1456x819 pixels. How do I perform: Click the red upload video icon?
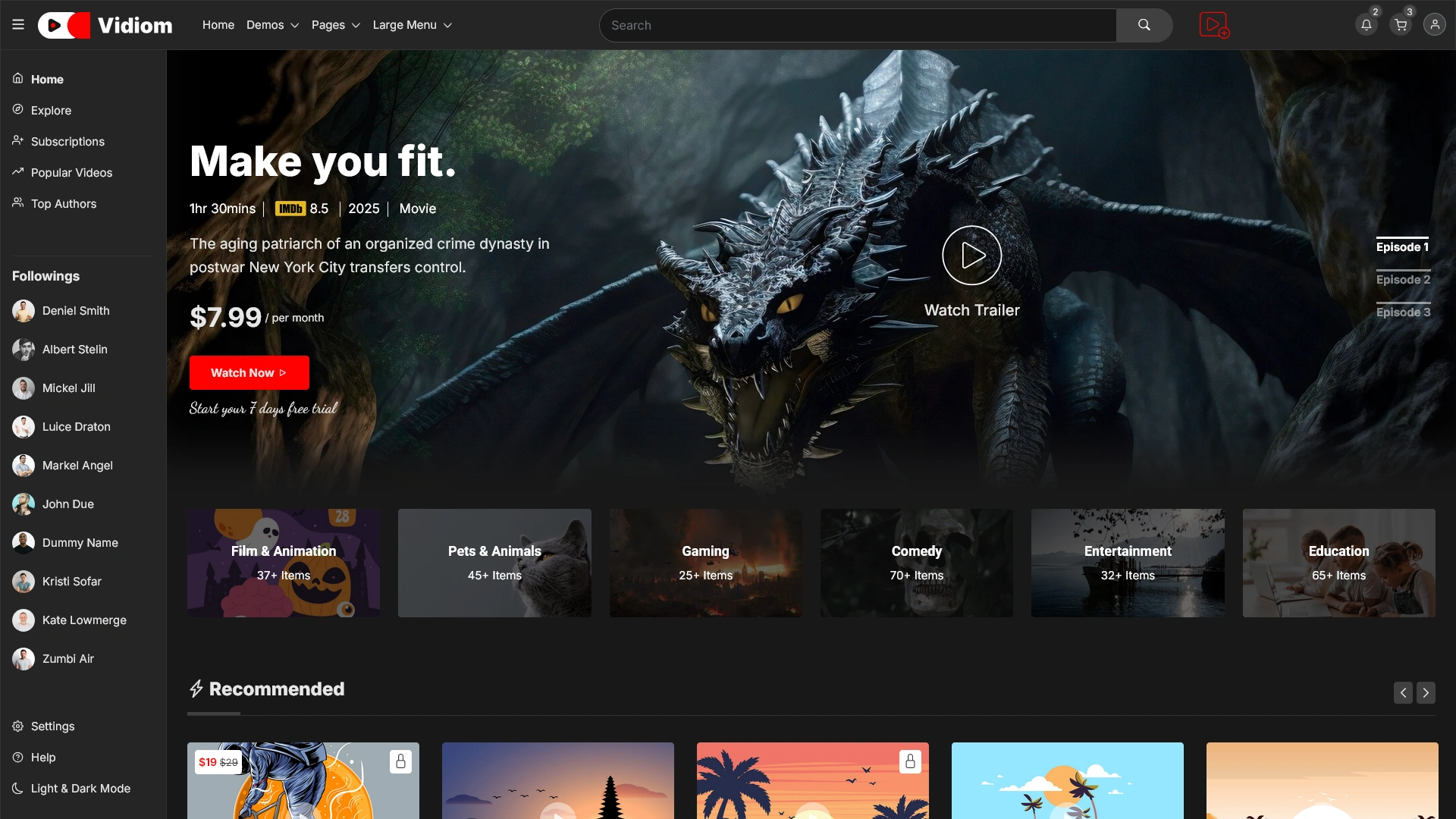1213,25
